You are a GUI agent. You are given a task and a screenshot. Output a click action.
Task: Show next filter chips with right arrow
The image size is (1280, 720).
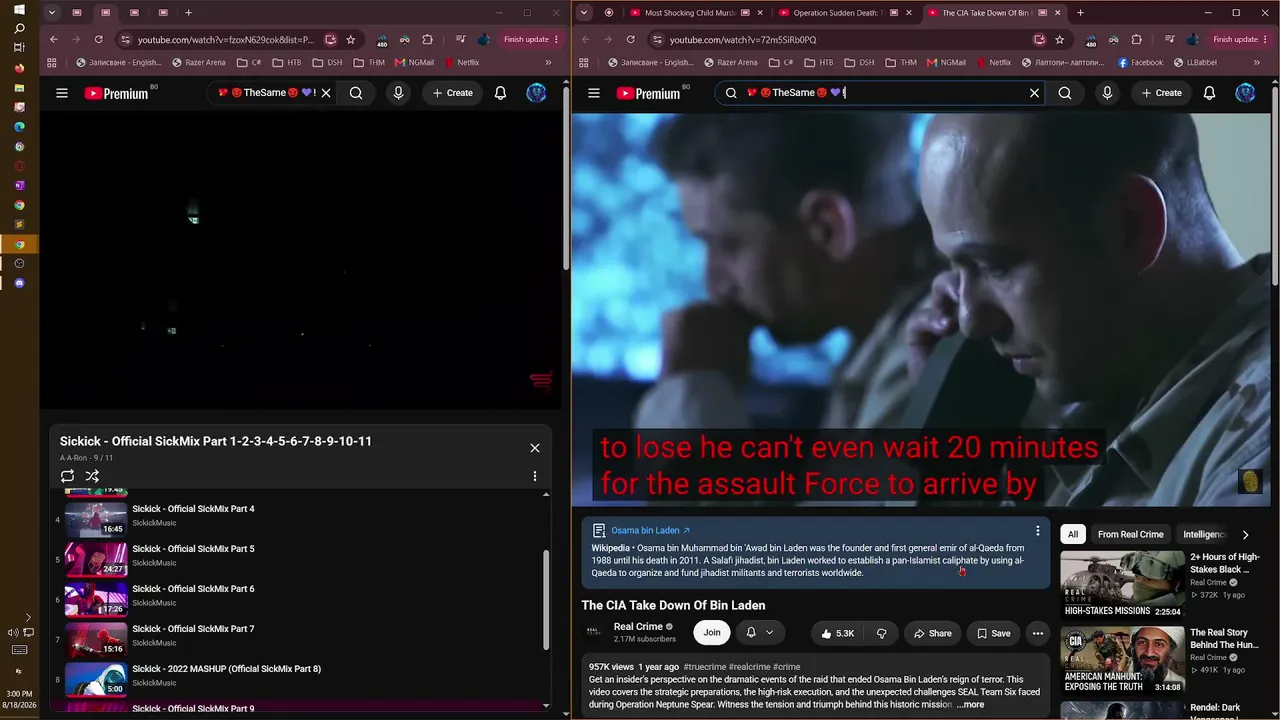1245,535
